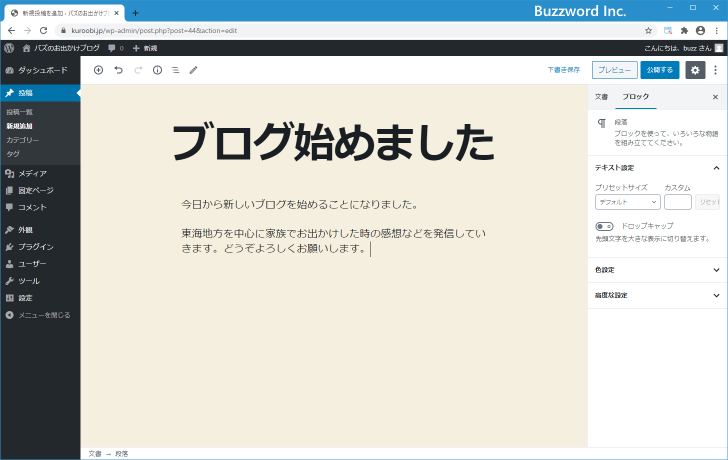Open the Chrome three-dot menu
The image size is (728, 460).
click(x=716, y=31)
